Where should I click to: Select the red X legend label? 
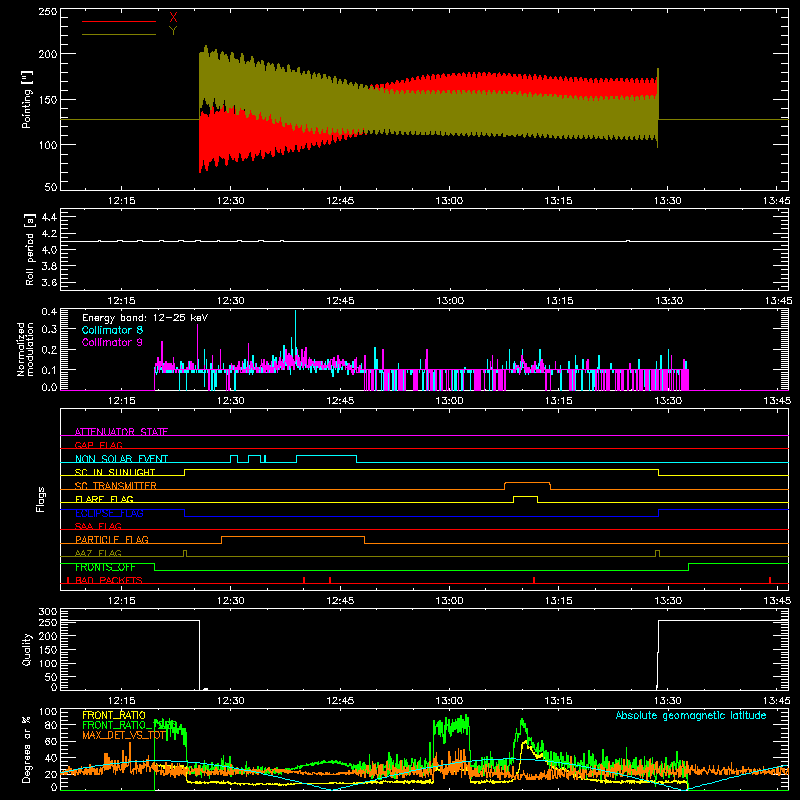click(173, 18)
